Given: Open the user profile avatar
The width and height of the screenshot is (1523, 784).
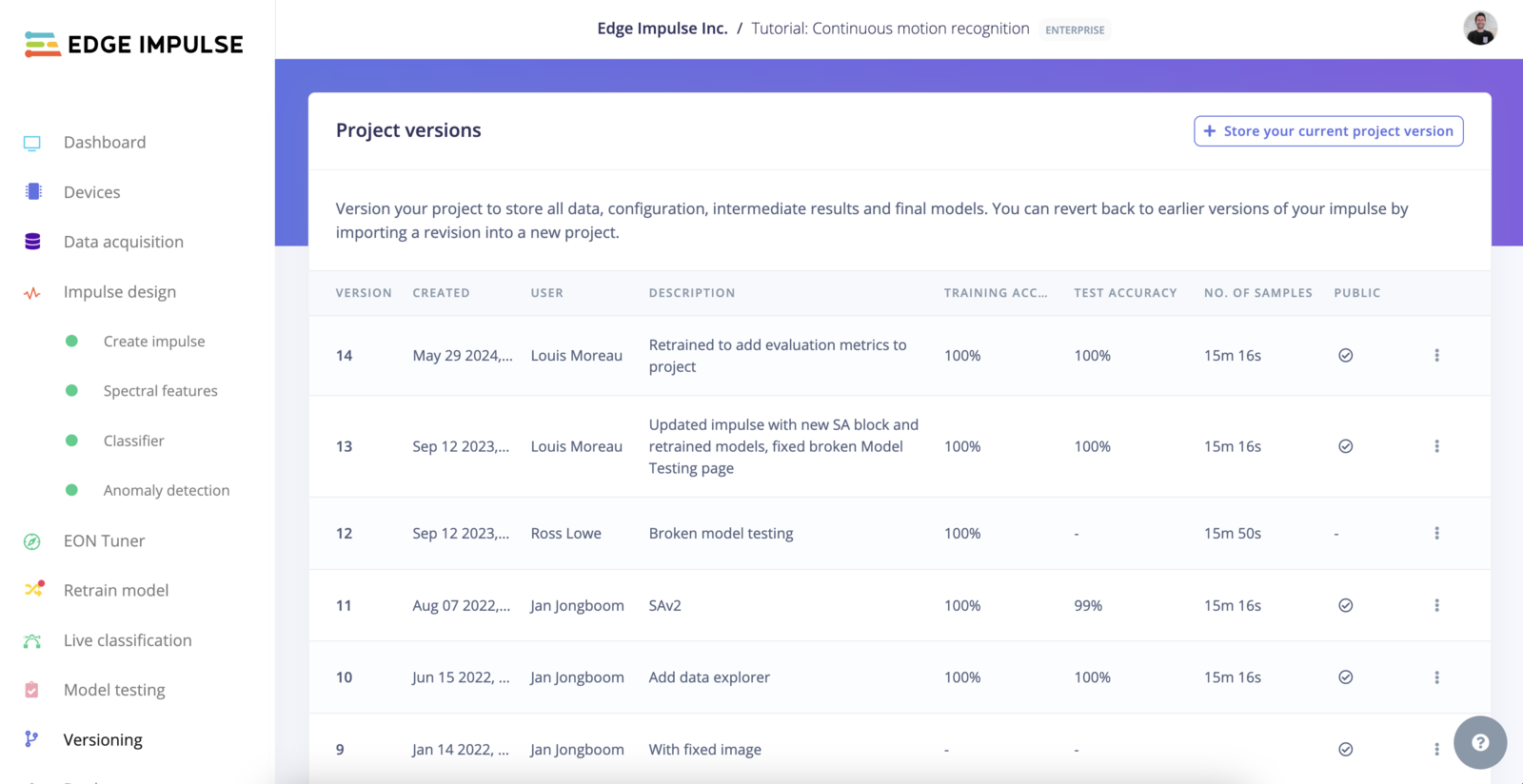Looking at the screenshot, I should [x=1479, y=29].
